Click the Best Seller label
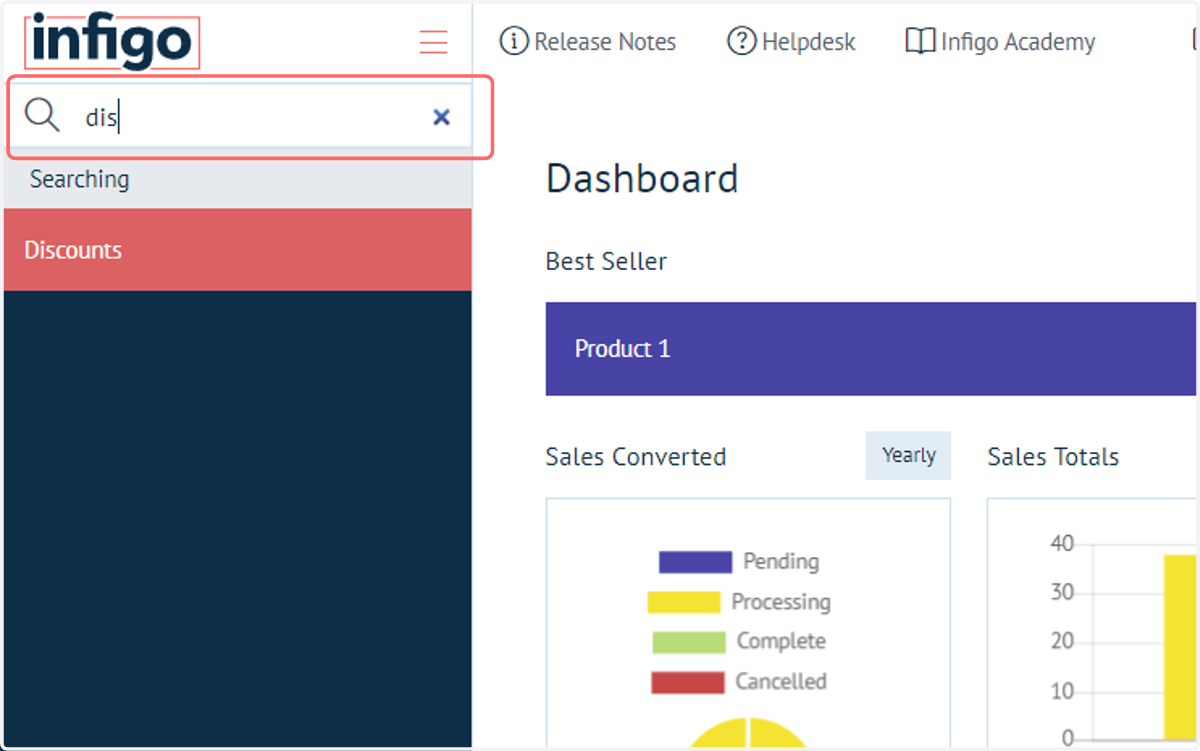 tap(606, 261)
